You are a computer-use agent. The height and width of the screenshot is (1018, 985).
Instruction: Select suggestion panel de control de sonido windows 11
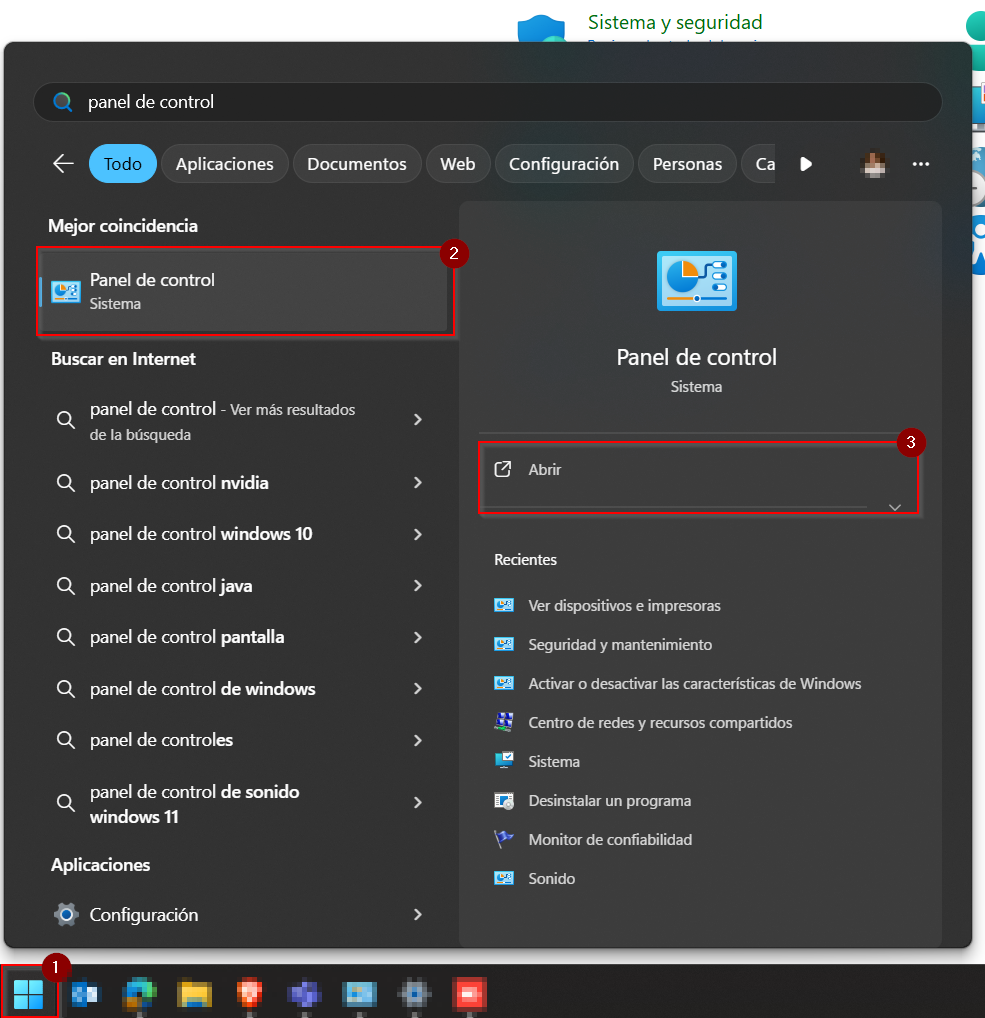[194, 804]
